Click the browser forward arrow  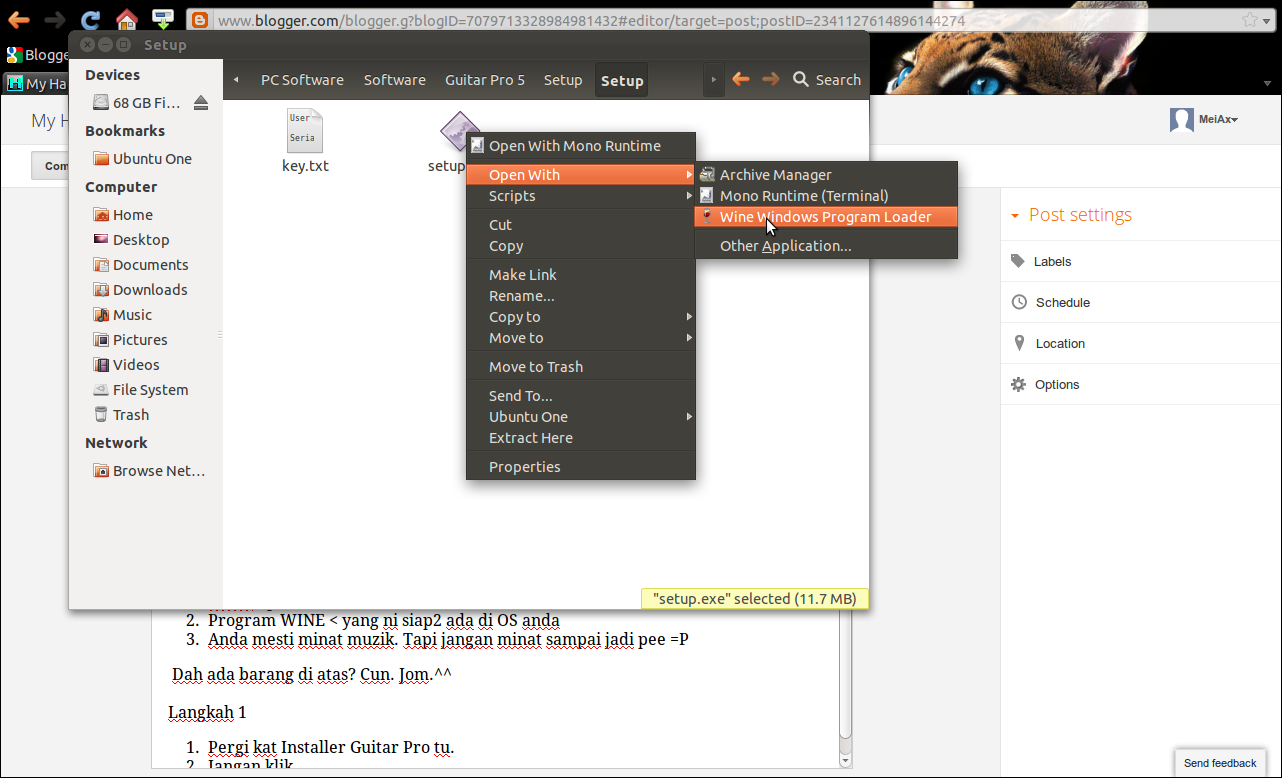click(x=54, y=19)
